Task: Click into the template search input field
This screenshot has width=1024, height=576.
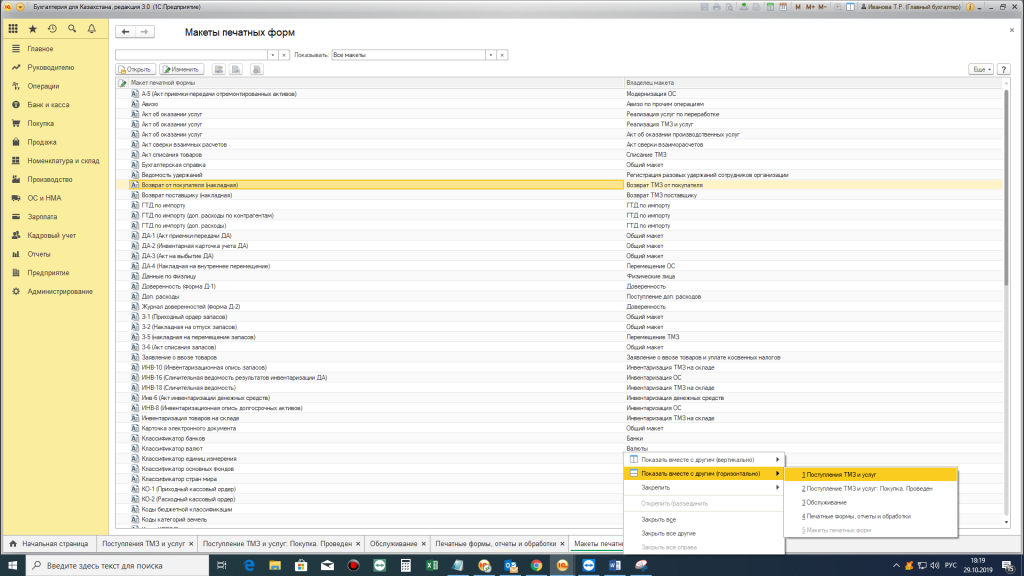Action: (191, 55)
